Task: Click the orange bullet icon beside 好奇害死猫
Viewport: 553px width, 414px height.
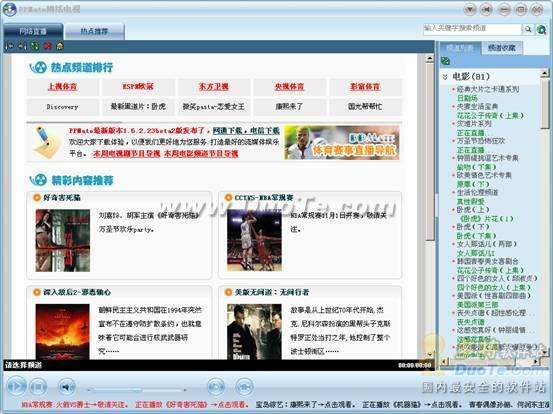Action: [x=36, y=197]
